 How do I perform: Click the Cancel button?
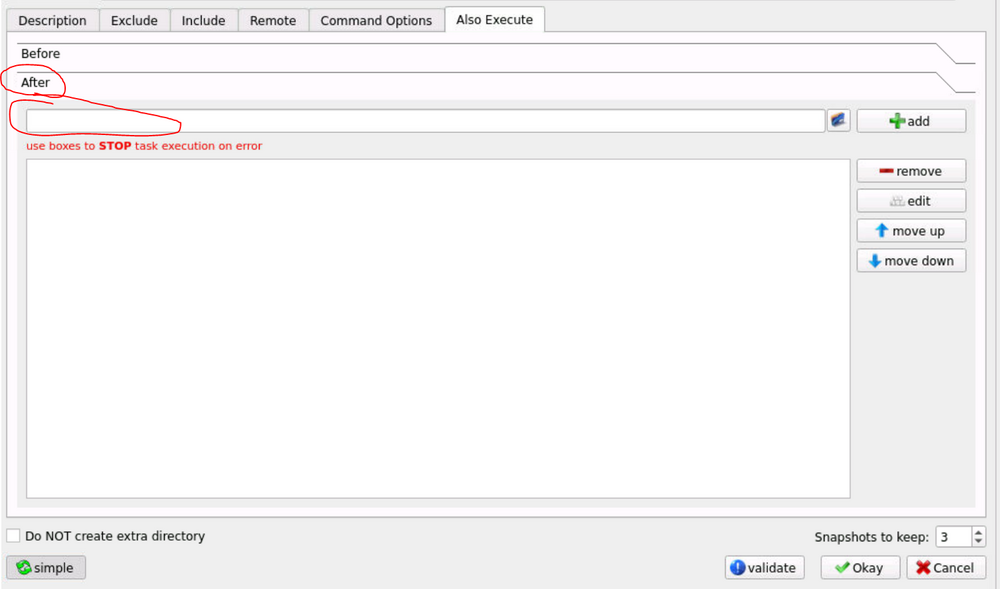coord(946,567)
